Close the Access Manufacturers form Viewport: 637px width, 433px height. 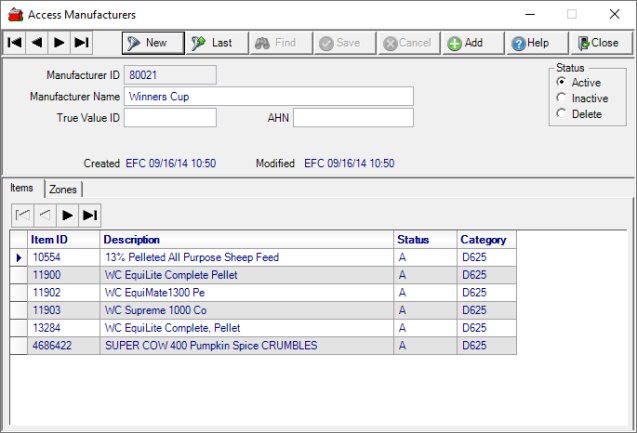coord(600,43)
